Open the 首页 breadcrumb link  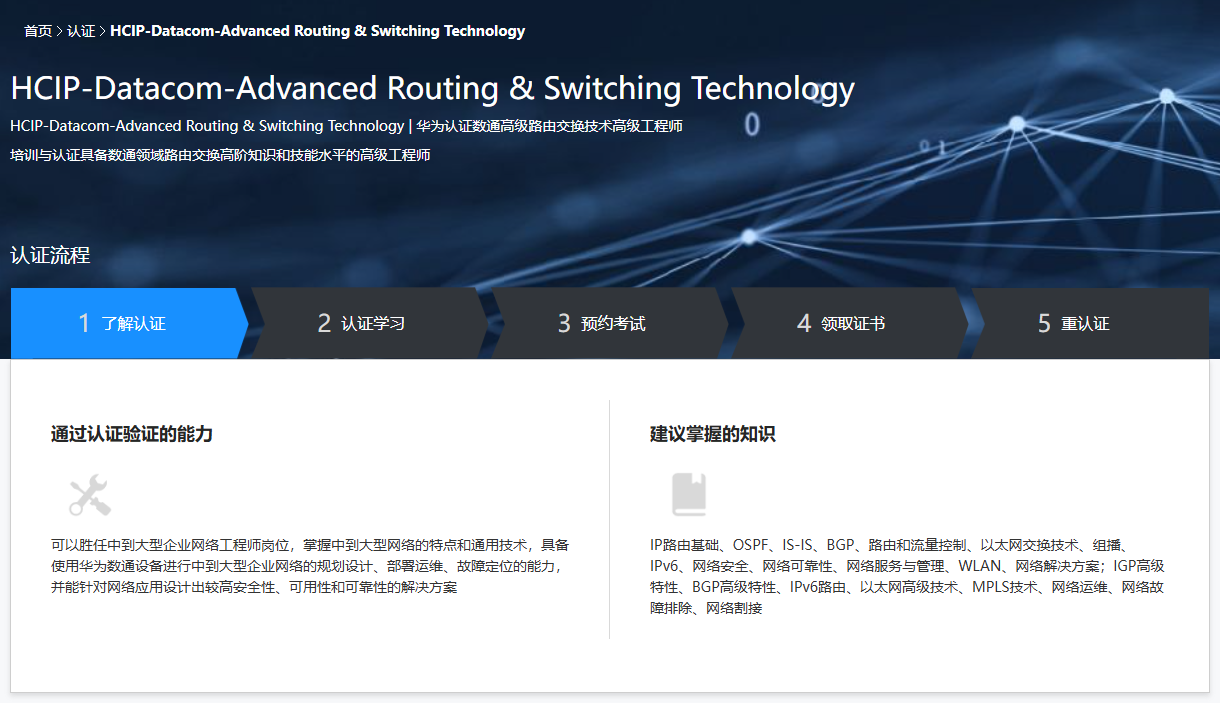pyautogui.click(x=38, y=31)
